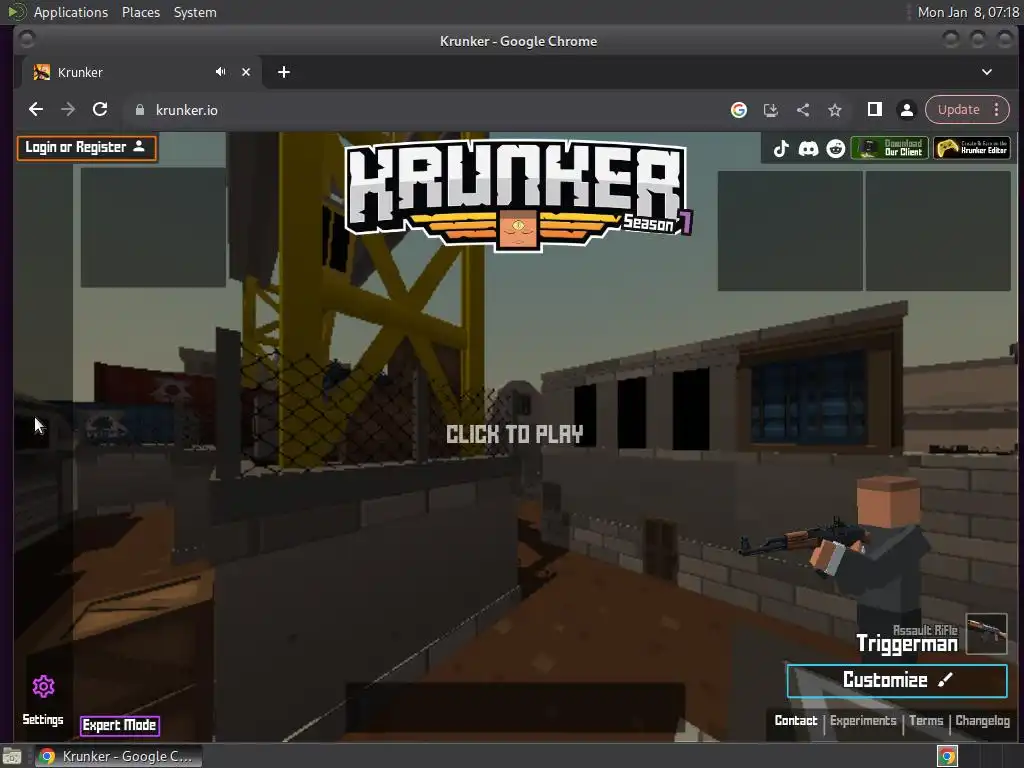Bookmark this page with the star
1024x768 pixels.
pos(835,110)
